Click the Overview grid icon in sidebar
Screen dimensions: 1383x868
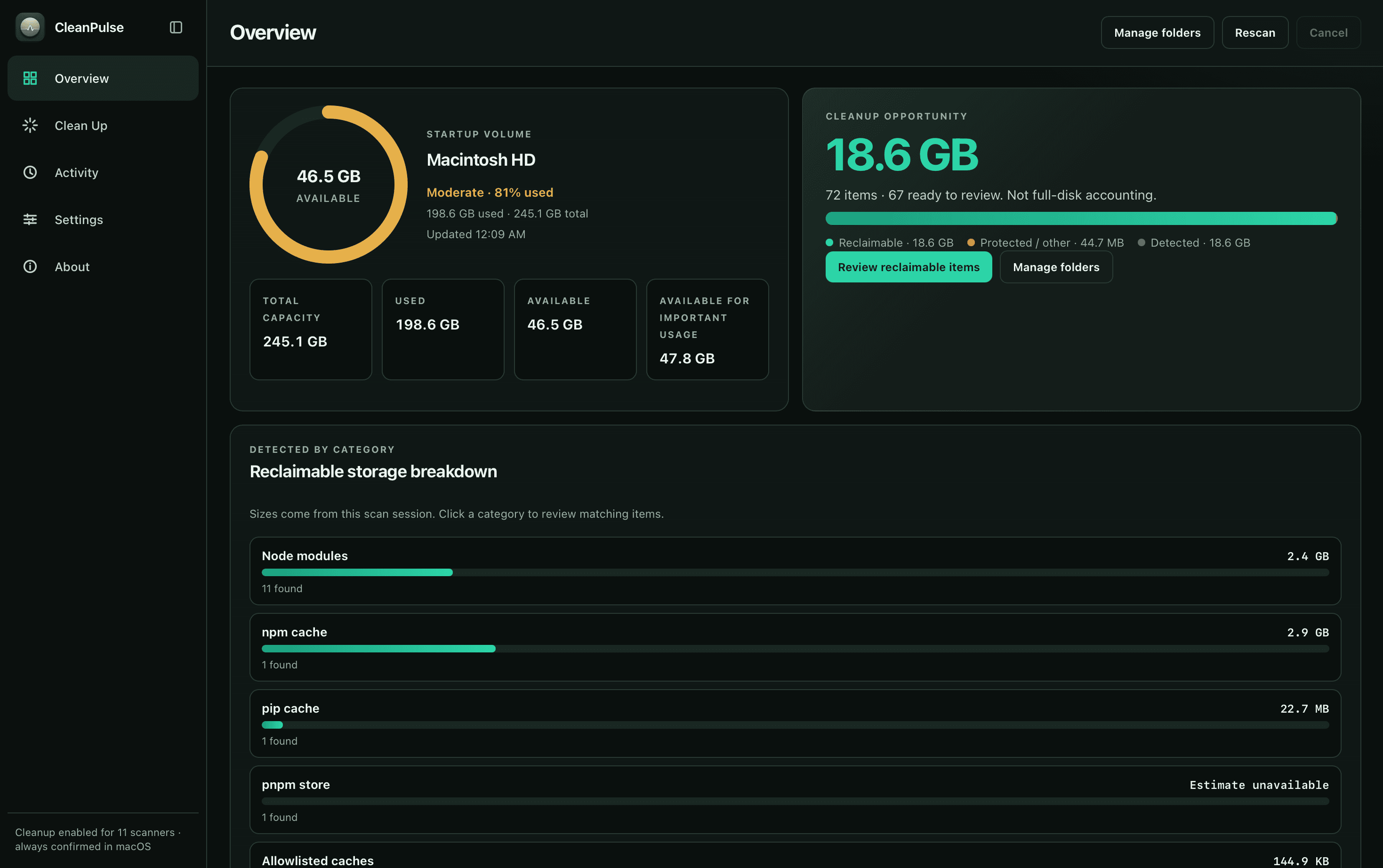coord(30,78)
